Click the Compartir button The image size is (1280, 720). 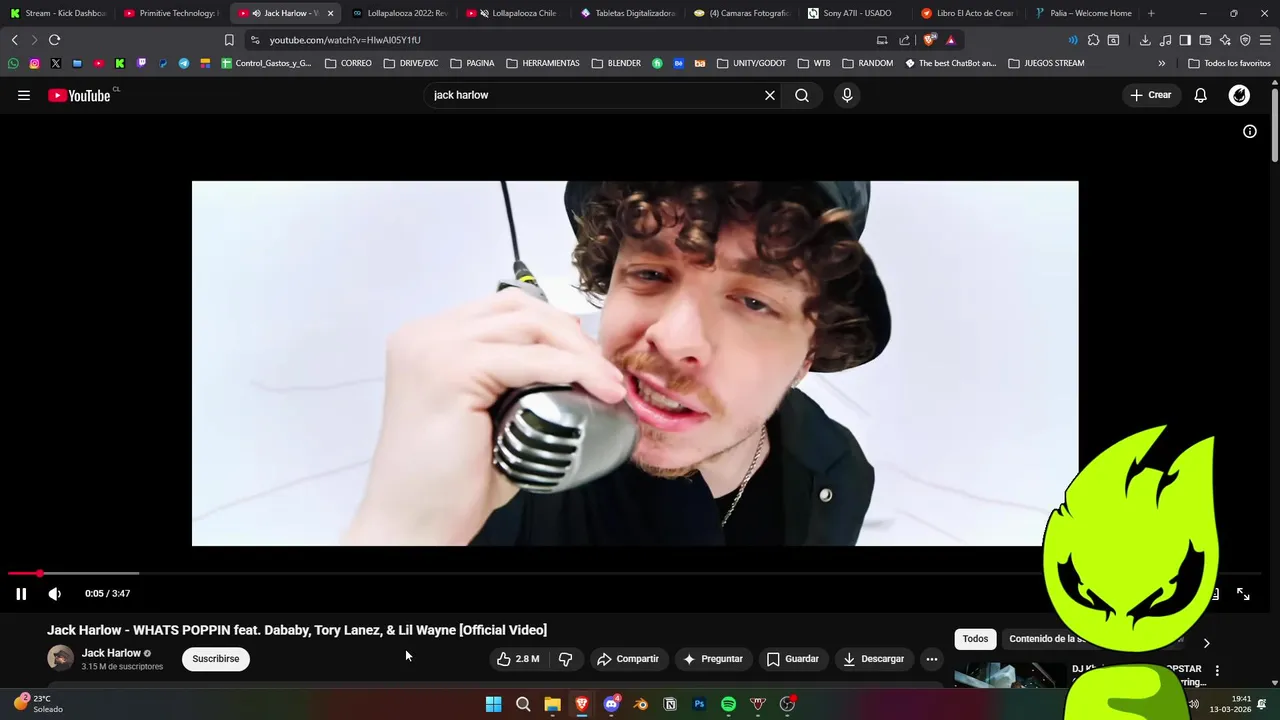[x=628, y=659]
